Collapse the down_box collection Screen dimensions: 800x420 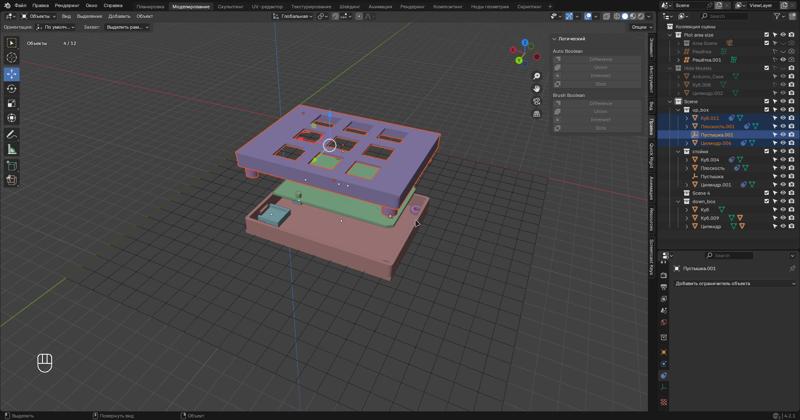pos(679,201)
